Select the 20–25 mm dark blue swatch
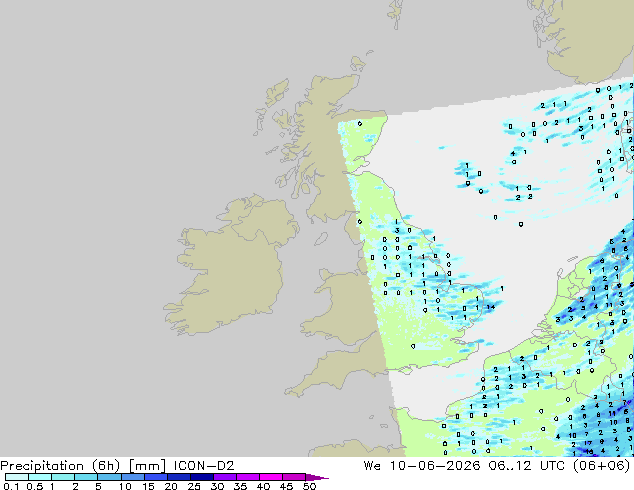 (x=178, y=477)
